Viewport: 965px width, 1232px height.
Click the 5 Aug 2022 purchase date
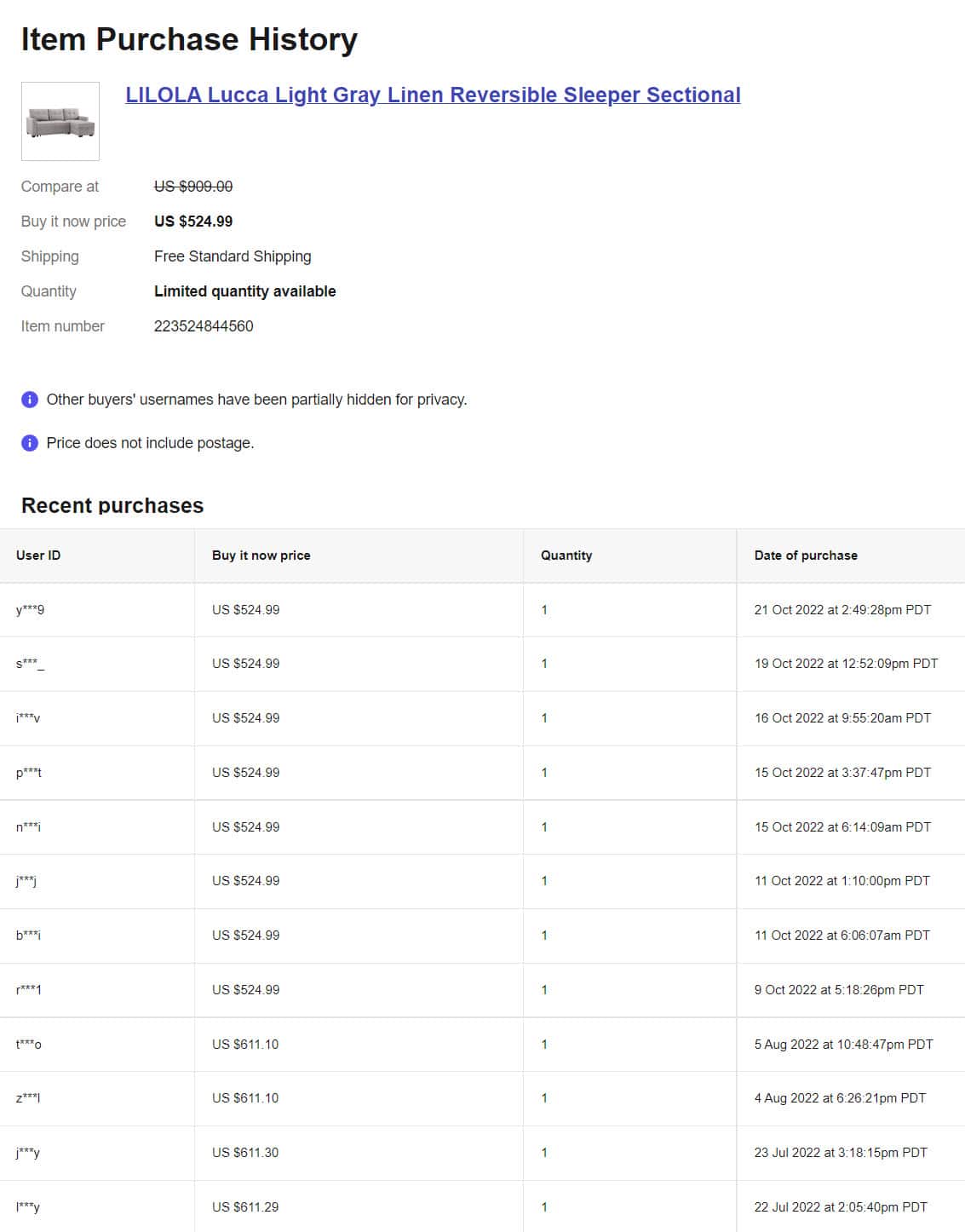pyautogui.click(x=843, y=1045)
